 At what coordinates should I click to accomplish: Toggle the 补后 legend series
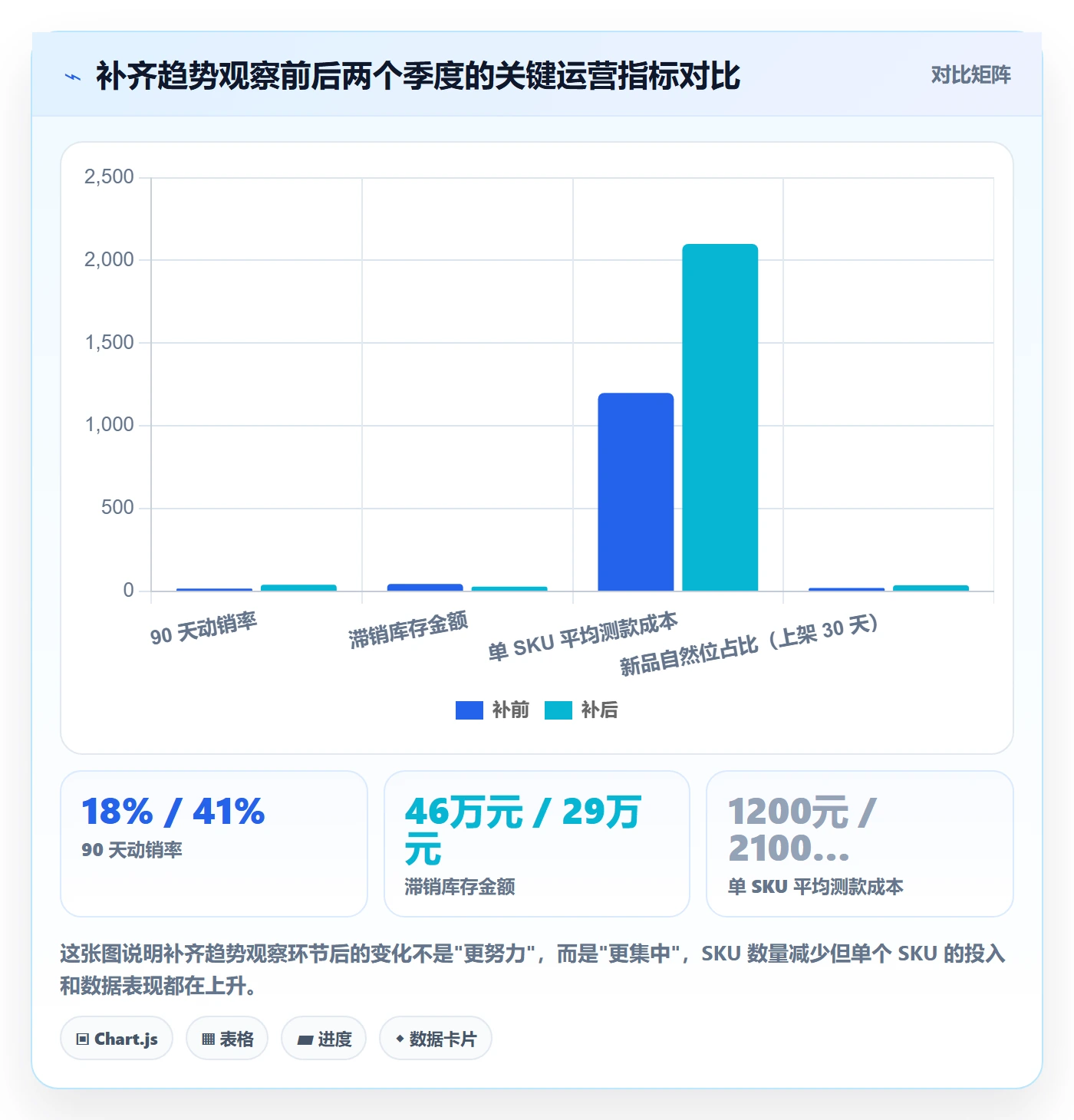(x=581, y=710)
